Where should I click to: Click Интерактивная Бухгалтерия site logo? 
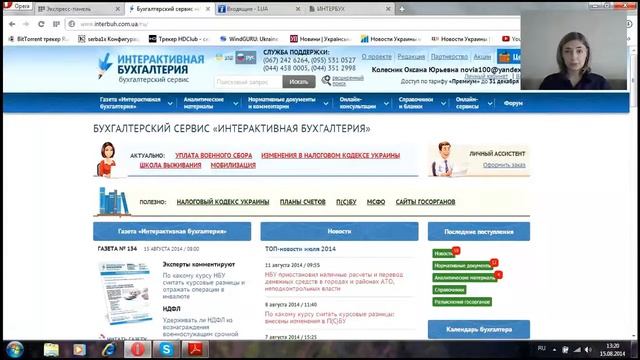click(x=151, y=67)
